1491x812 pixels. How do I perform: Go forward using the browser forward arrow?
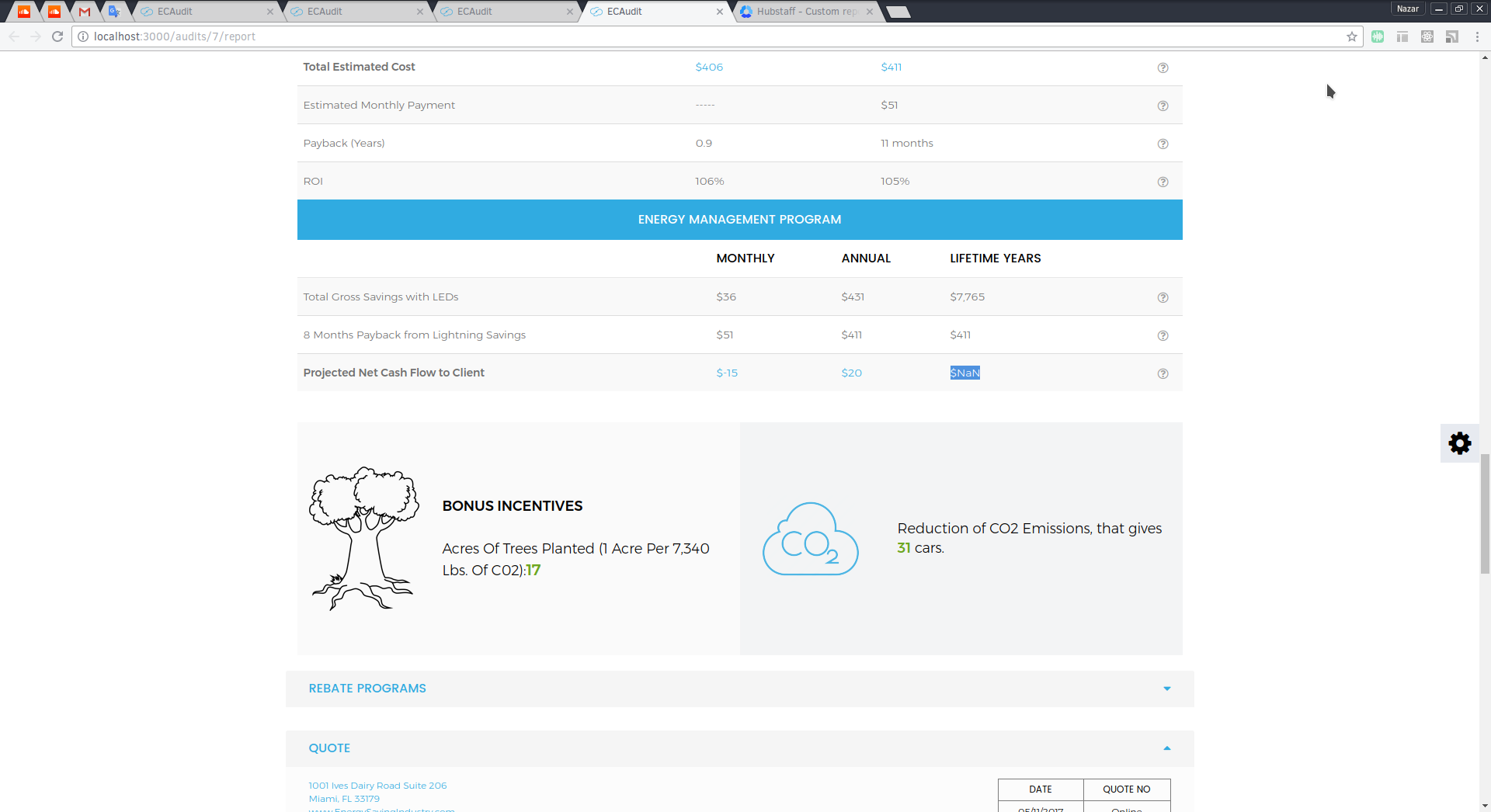tap(36, 36)
